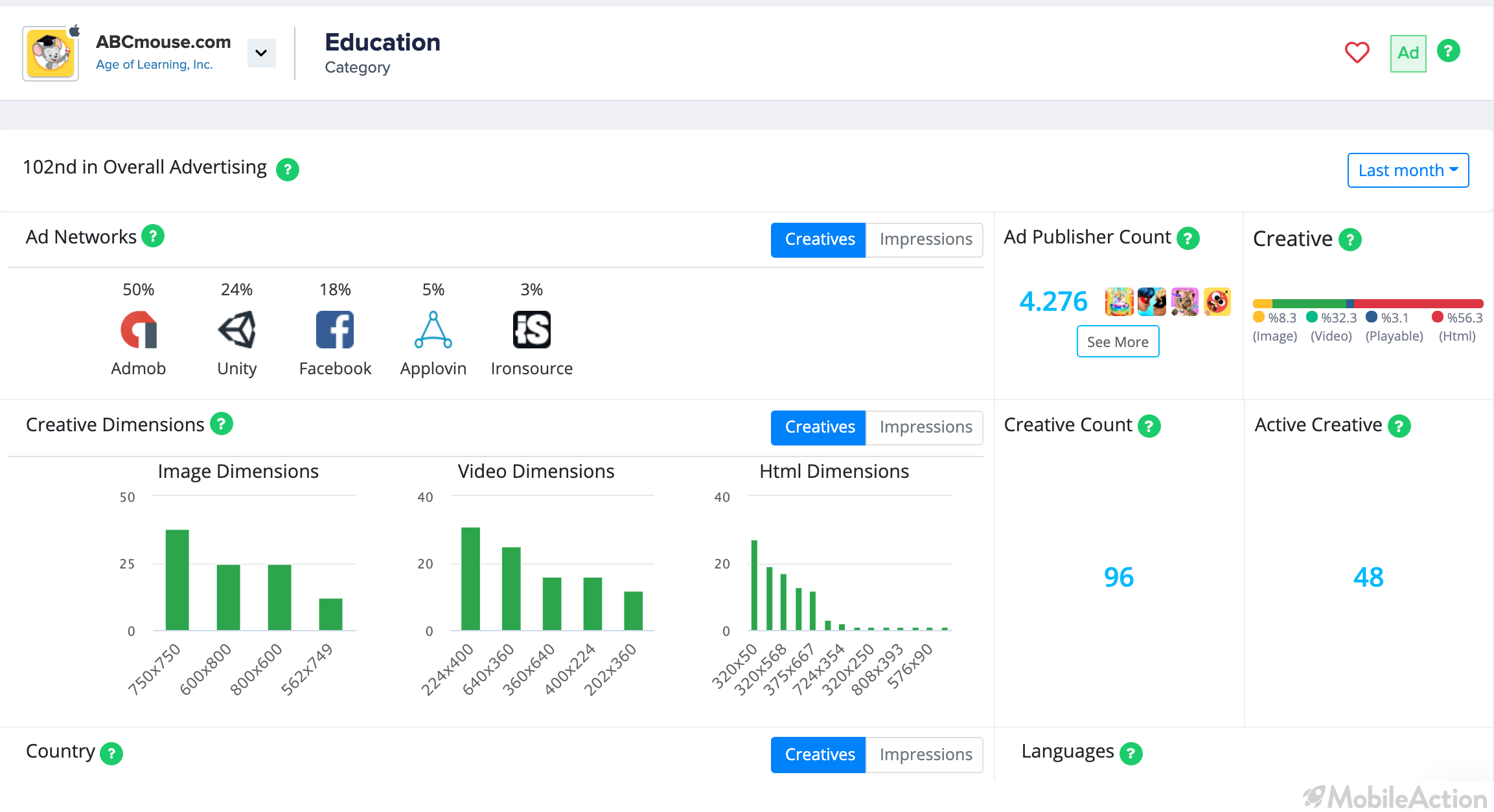The image size is (1494, 812).
Task: Click the Applovin network icon
Action: tap(433, 330)
